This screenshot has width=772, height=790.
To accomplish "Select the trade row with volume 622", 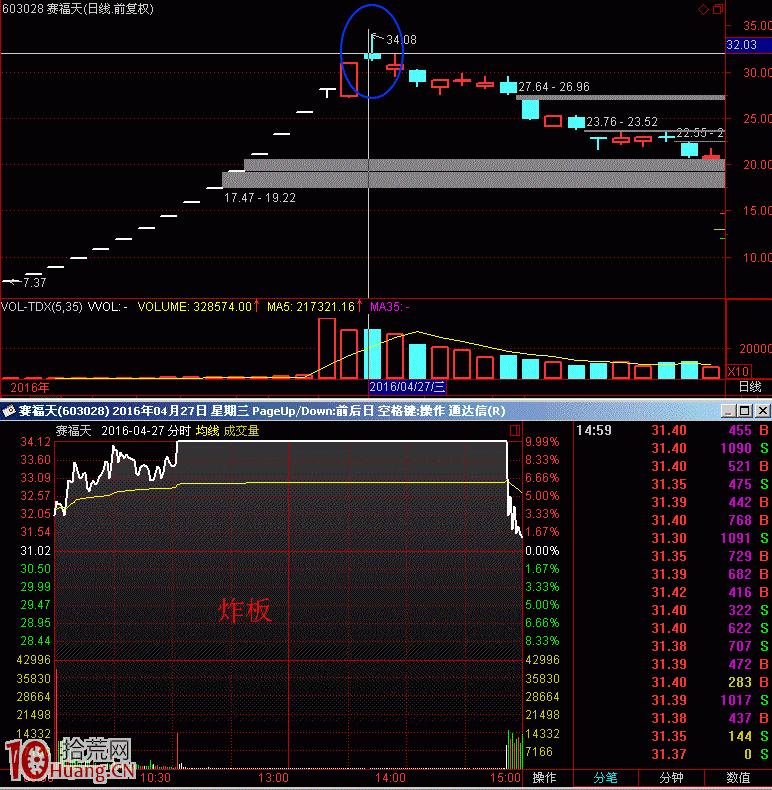I will click(673, 628).
